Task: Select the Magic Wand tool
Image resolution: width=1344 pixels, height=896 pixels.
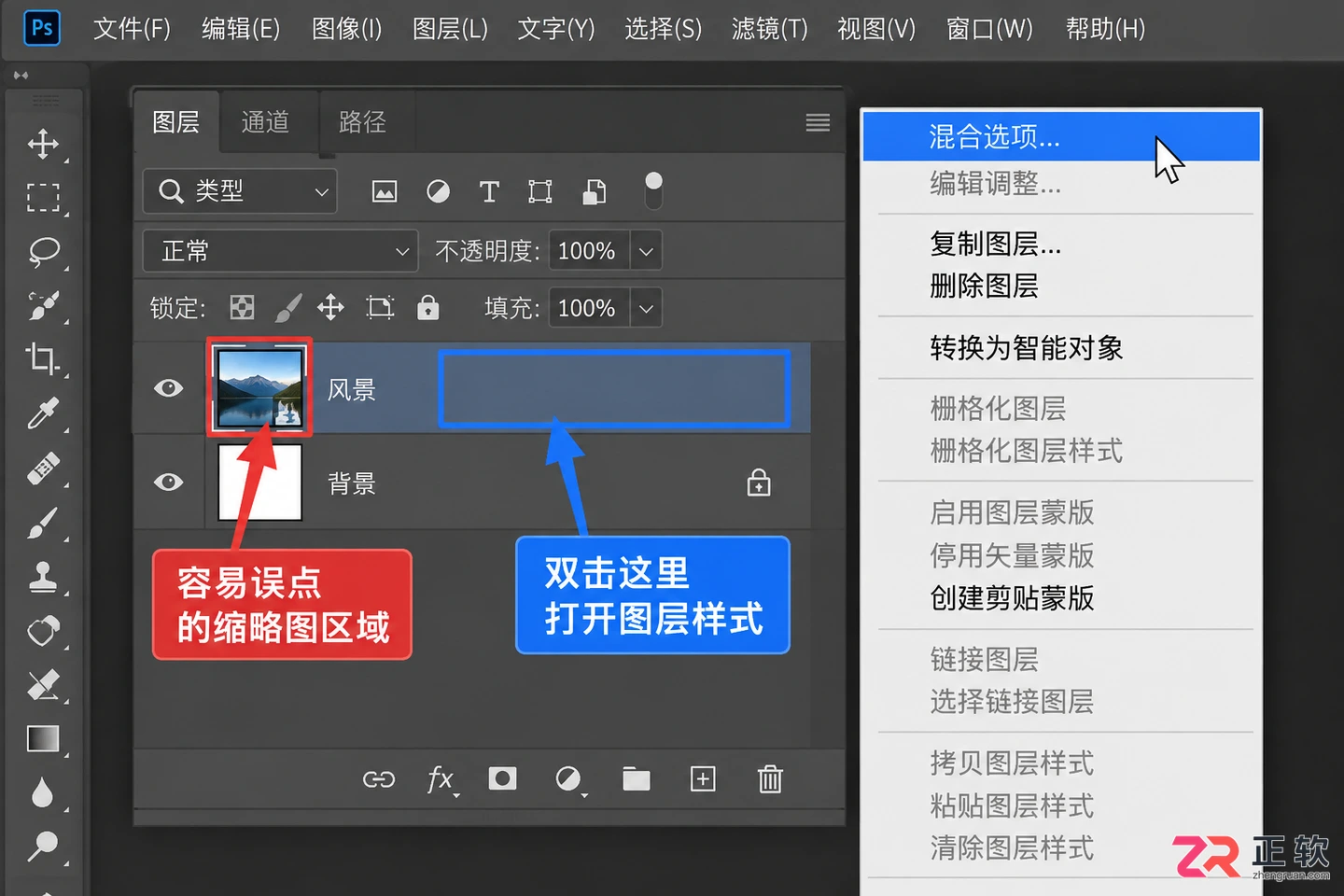Action: click(x=43, y=305)
